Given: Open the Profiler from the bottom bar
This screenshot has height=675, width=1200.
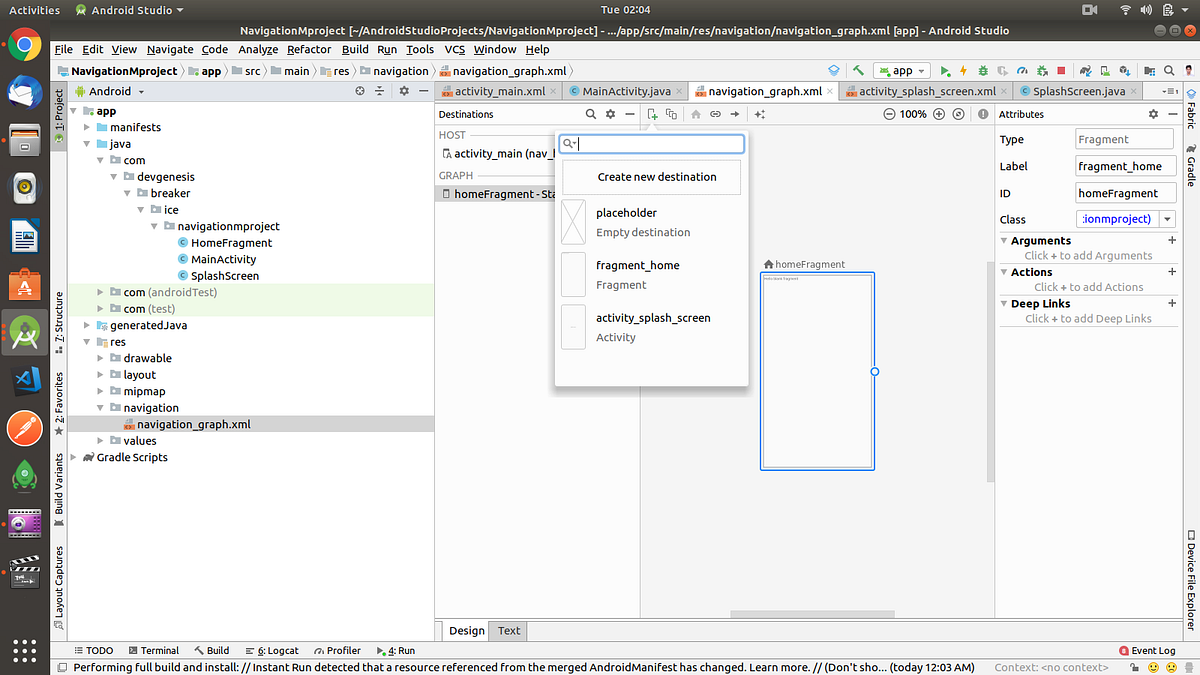Looking at the screenshot, I should (337, 650).
